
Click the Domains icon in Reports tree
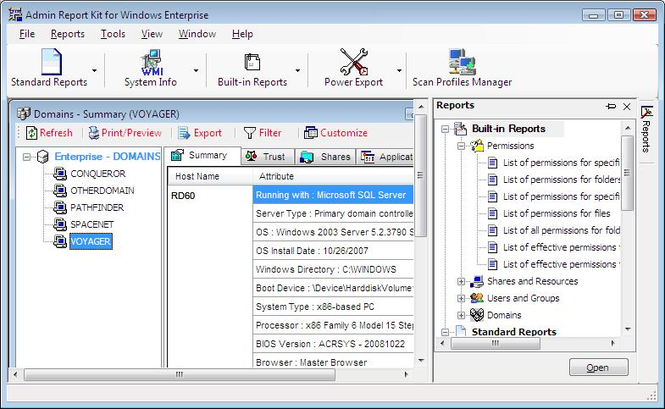pyautogui.click(x=477, y=315)
